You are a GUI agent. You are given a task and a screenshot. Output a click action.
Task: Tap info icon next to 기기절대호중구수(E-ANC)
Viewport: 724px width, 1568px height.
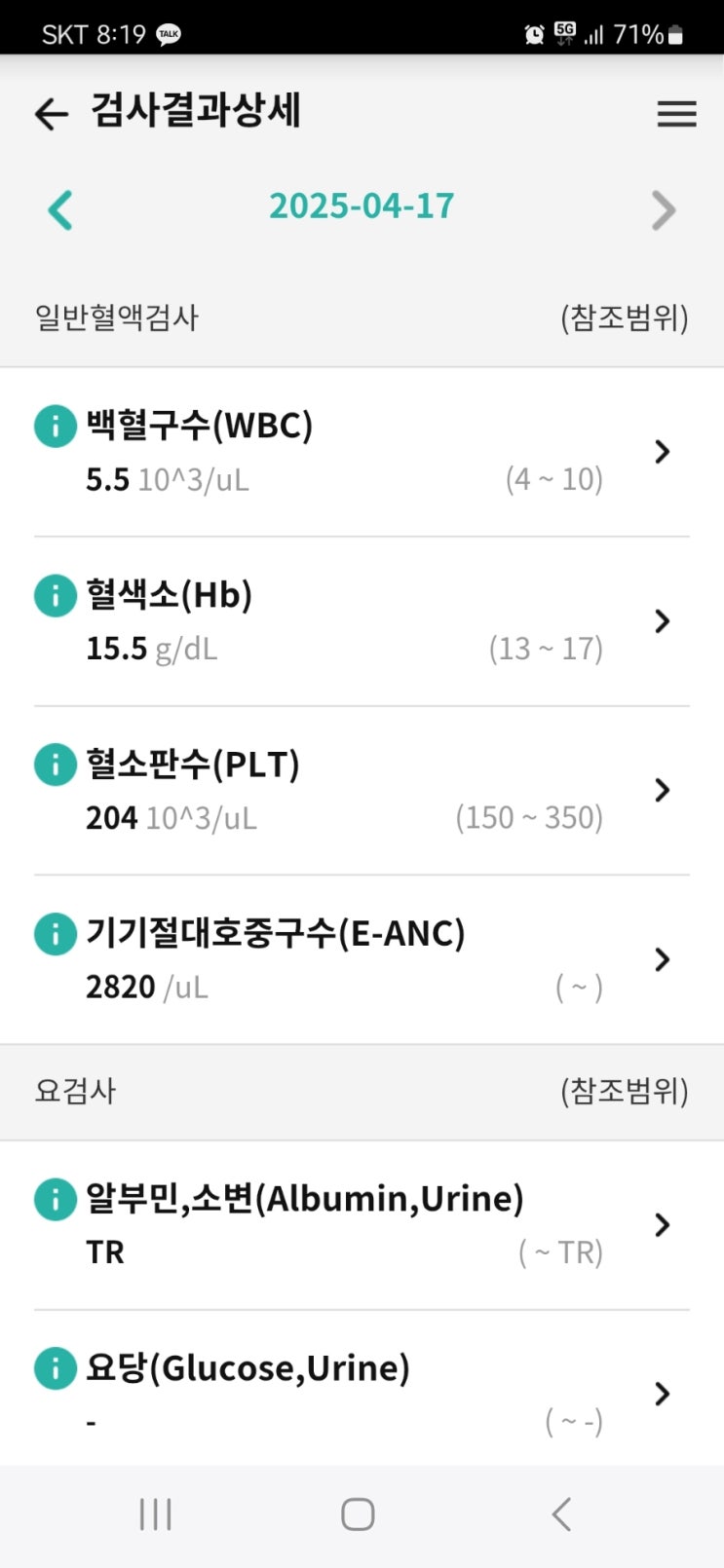[56, 934]
